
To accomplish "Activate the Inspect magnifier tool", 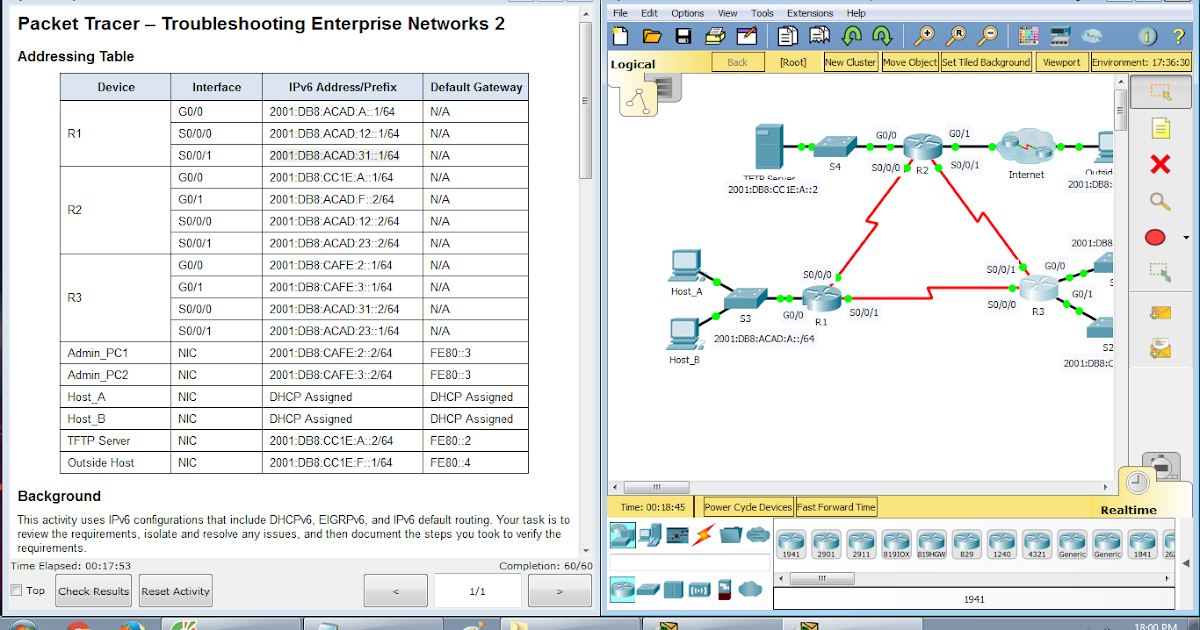I will 1160,200.
